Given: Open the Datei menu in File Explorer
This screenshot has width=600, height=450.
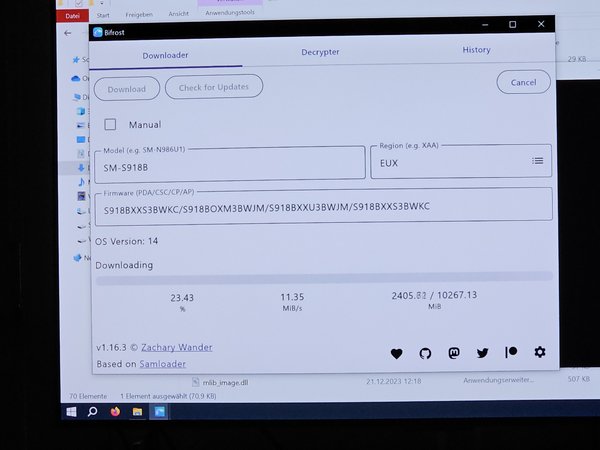Looking at the screenshot, I should click(x=72, y=16).
